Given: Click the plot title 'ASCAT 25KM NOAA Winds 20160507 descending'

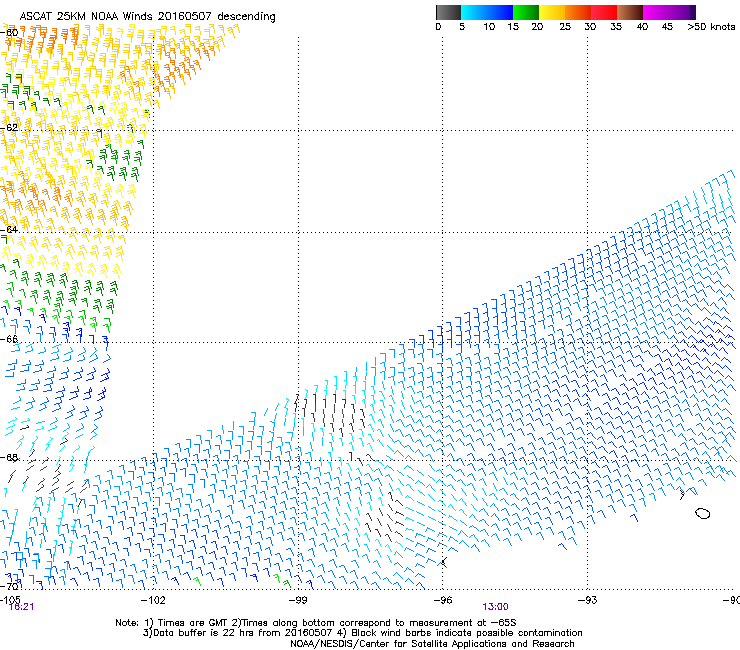Looking at the screenshot, I should click(x=147, y=17).
